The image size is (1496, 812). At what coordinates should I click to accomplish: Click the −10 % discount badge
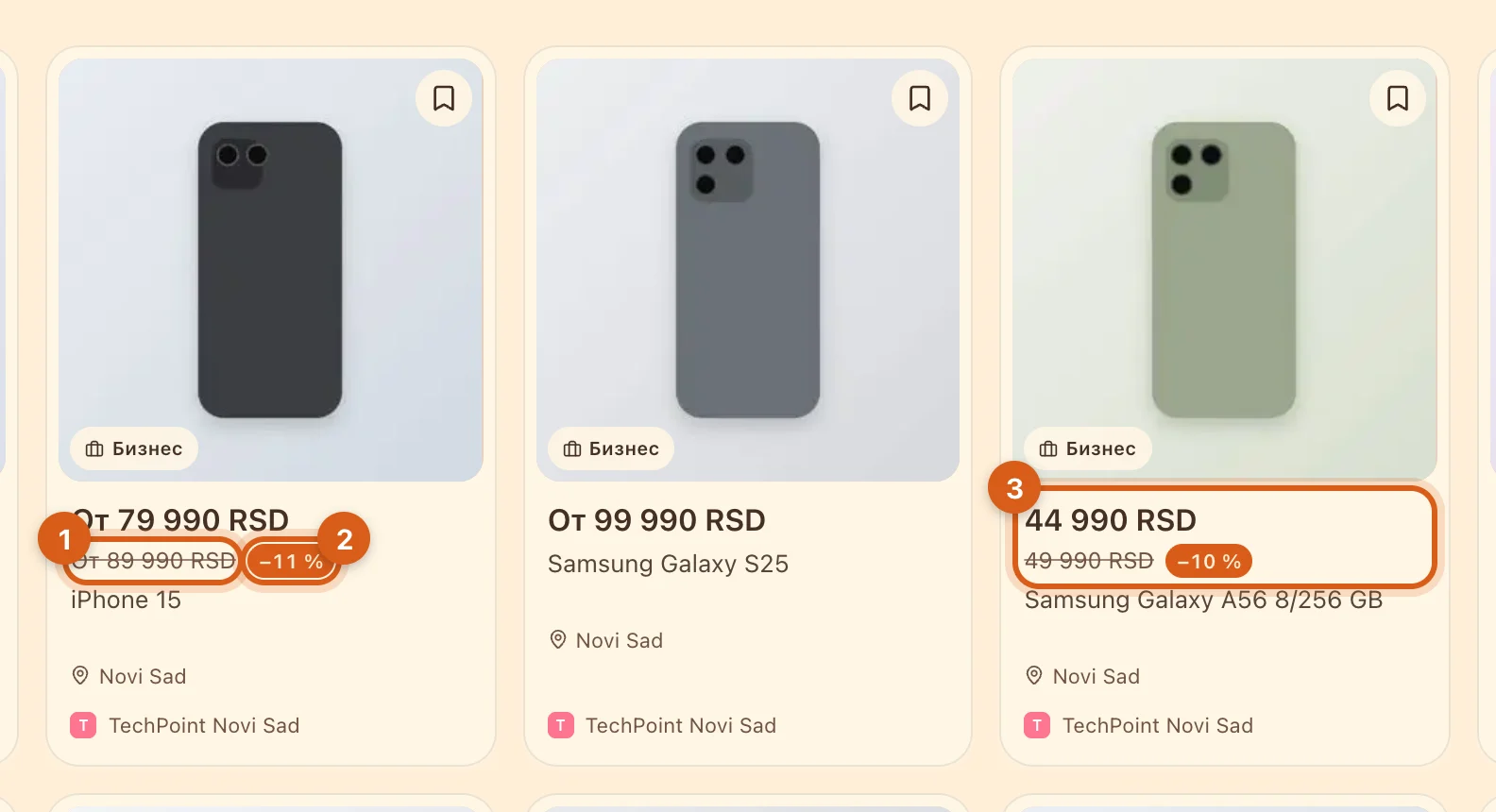1209,562
